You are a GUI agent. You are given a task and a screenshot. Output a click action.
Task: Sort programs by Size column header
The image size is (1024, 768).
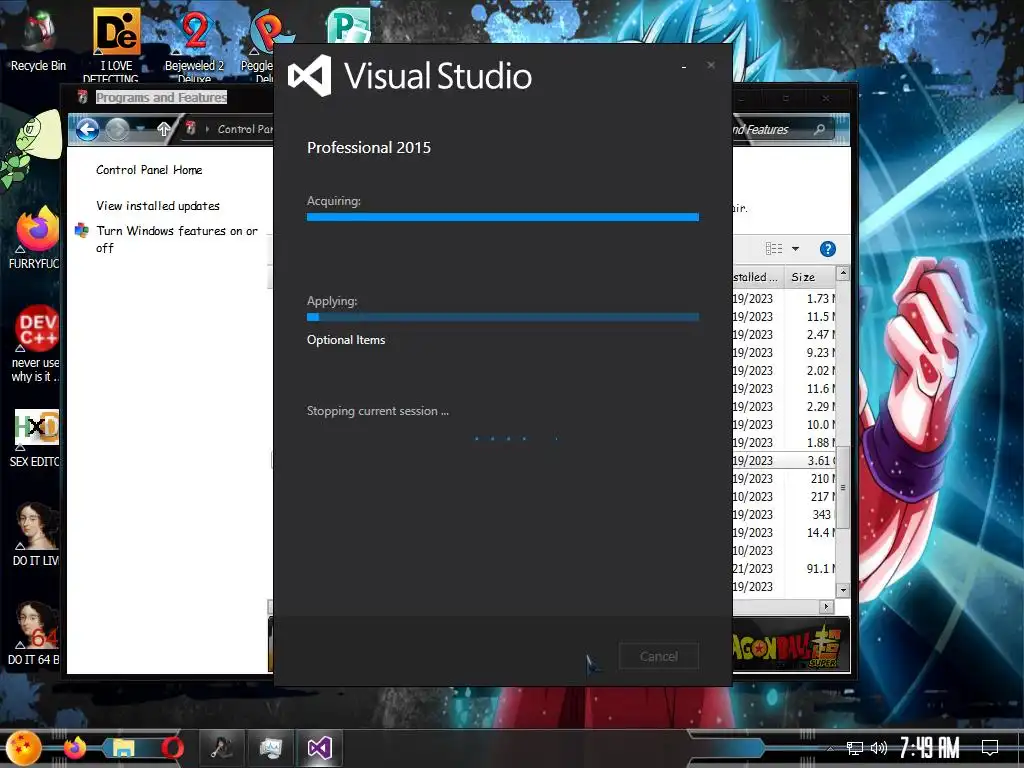pyautogui.click(x=810, y=277)
